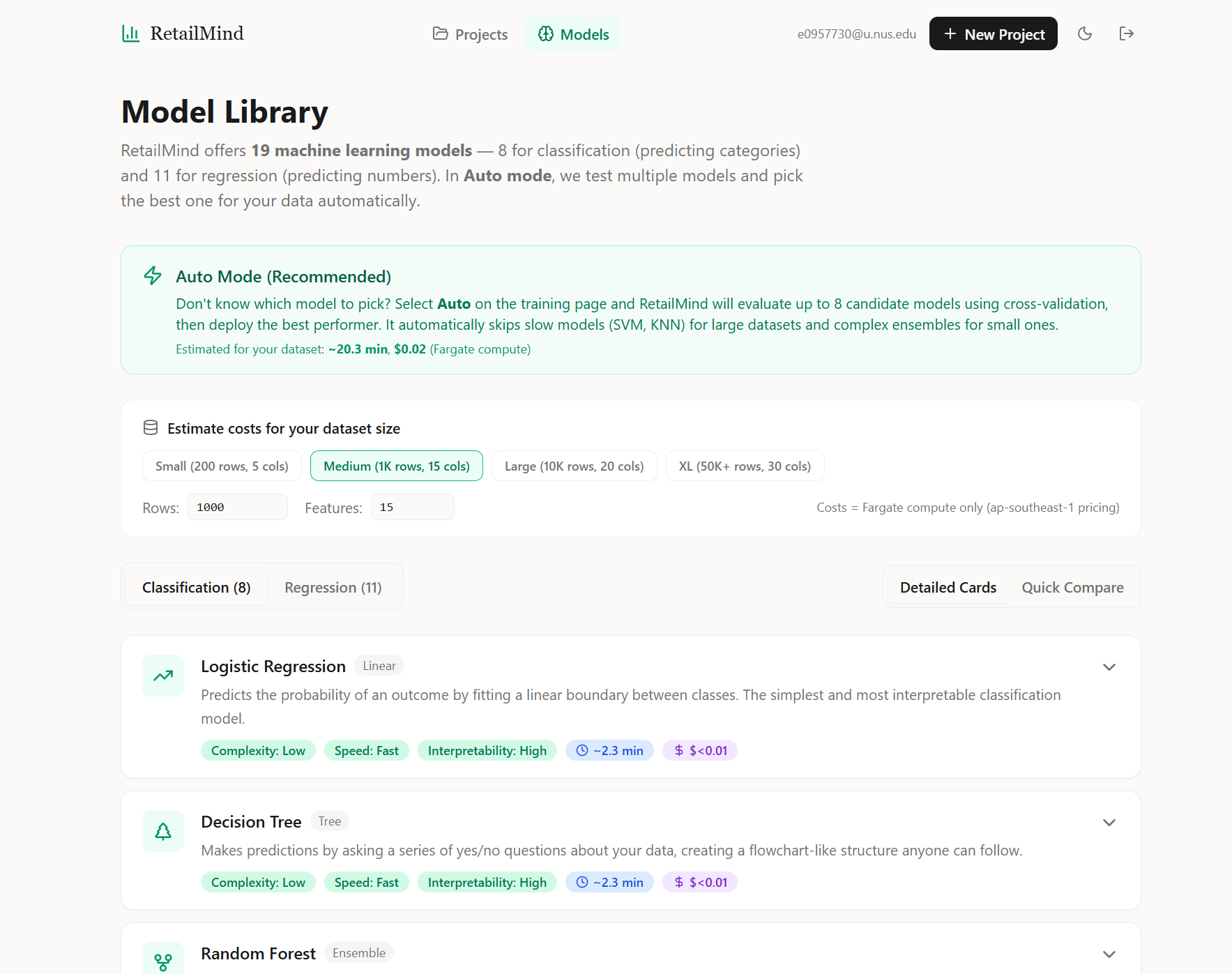Click 'Estimate costs for your dataset size' label

[284, 429]
